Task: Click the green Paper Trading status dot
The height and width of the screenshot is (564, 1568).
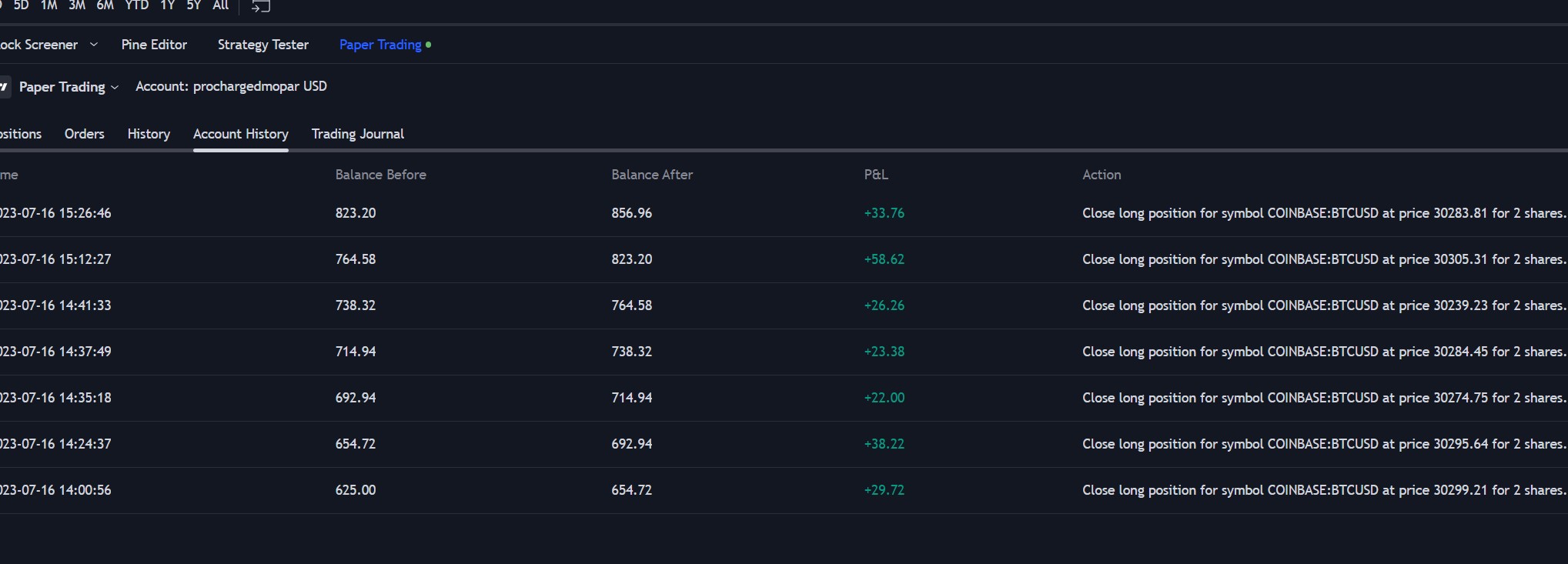Action: point(429,45)
